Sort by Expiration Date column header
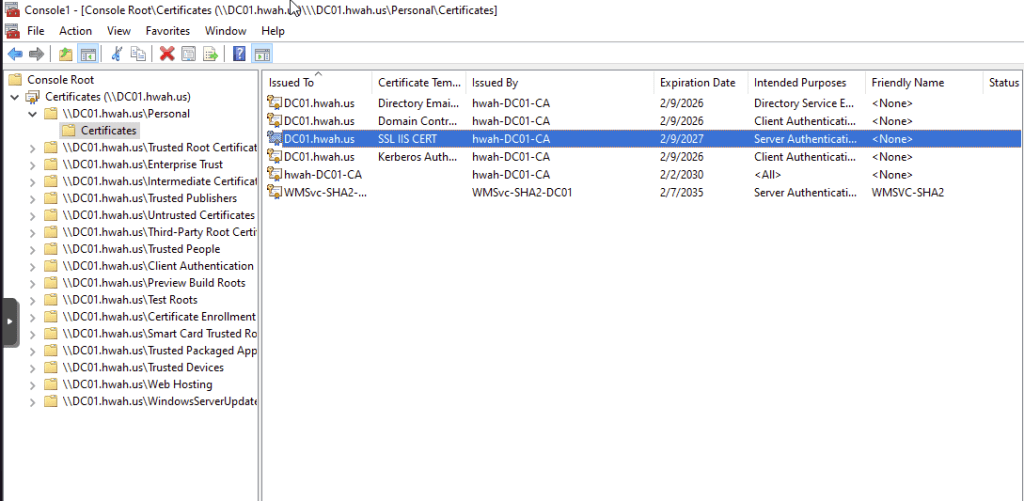Viewport: 1024px width, 501px height. (697, 83)
